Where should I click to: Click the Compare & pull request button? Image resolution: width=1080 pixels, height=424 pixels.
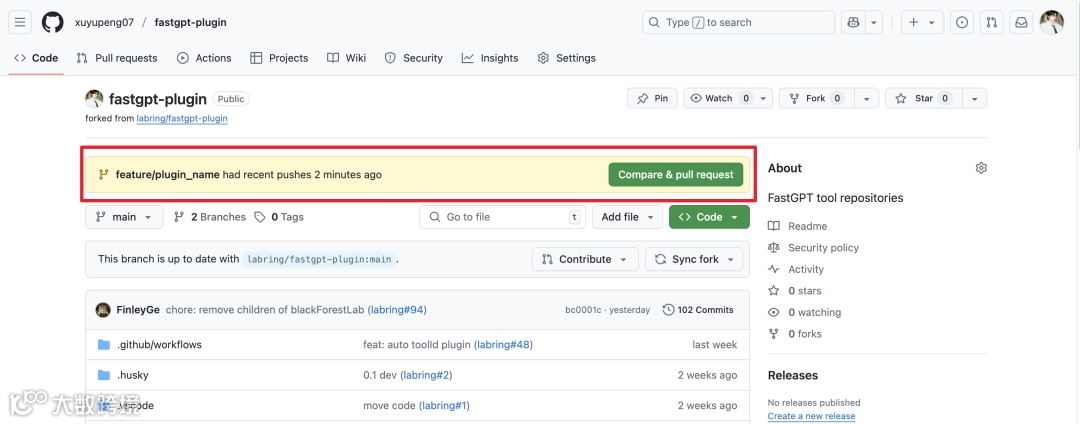676,174
